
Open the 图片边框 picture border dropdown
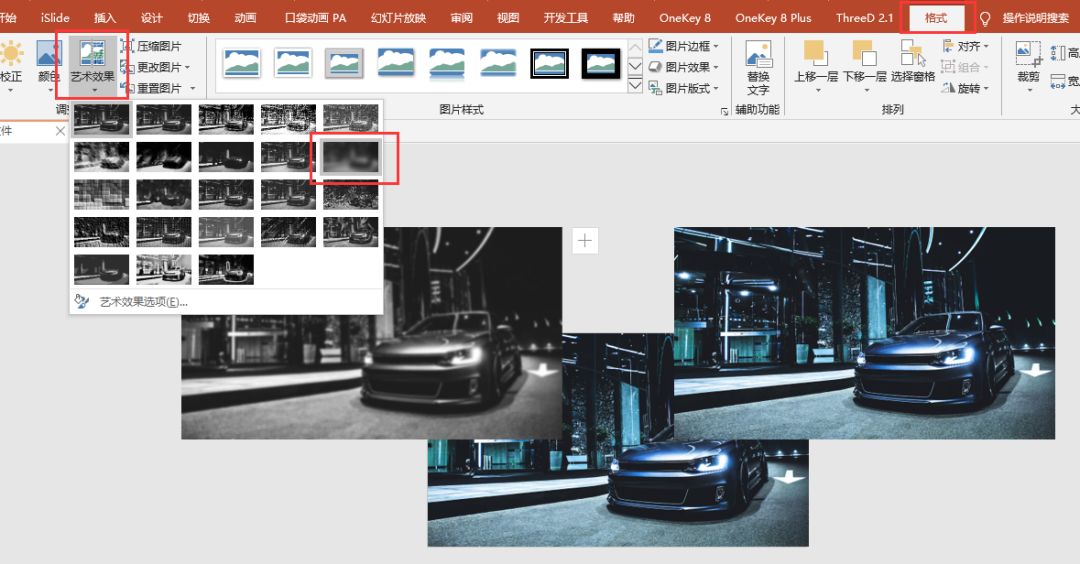pyautogui.click(x=683, y=46)
